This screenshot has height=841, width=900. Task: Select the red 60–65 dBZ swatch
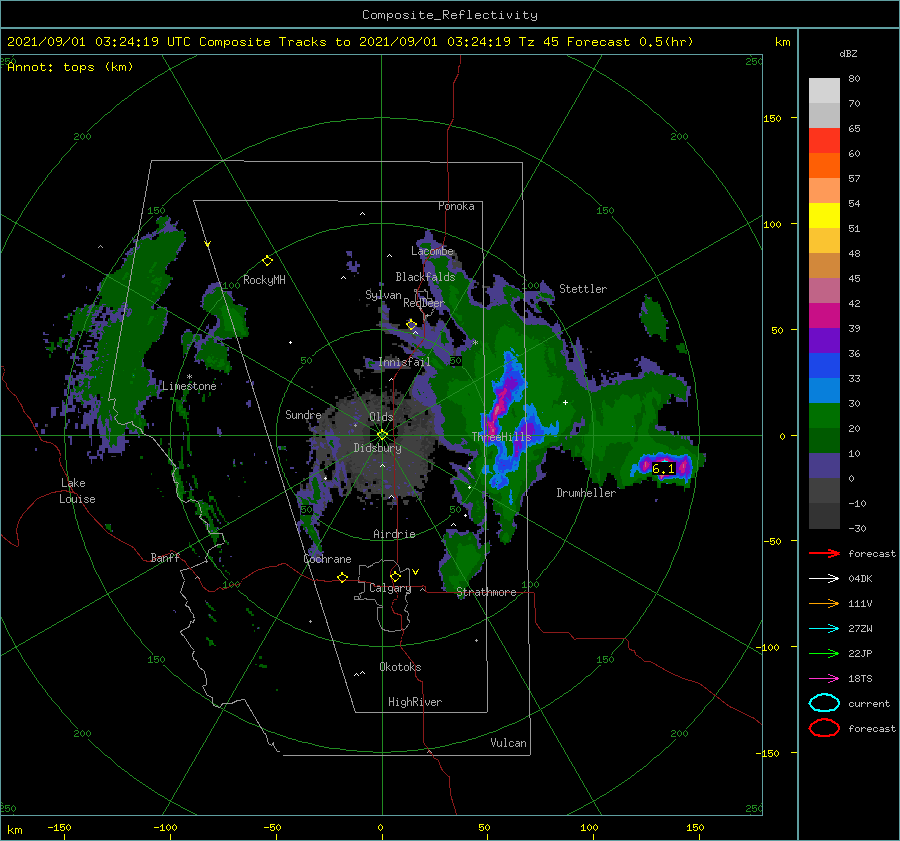824,141
